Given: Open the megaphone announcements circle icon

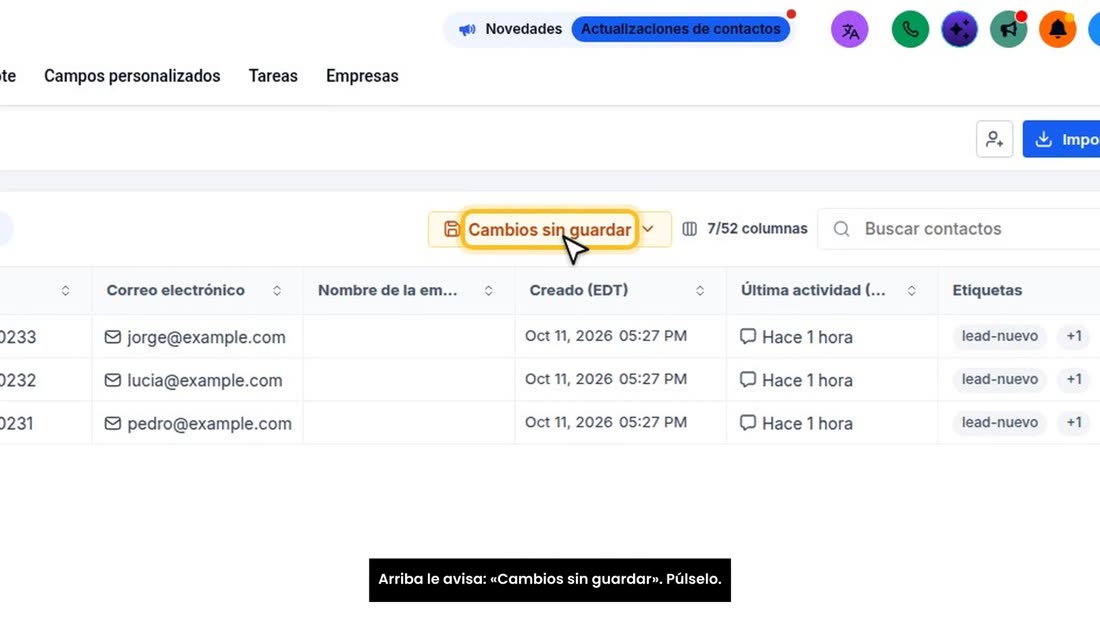Looking at the screenshot, I should tap(1008, 29).
